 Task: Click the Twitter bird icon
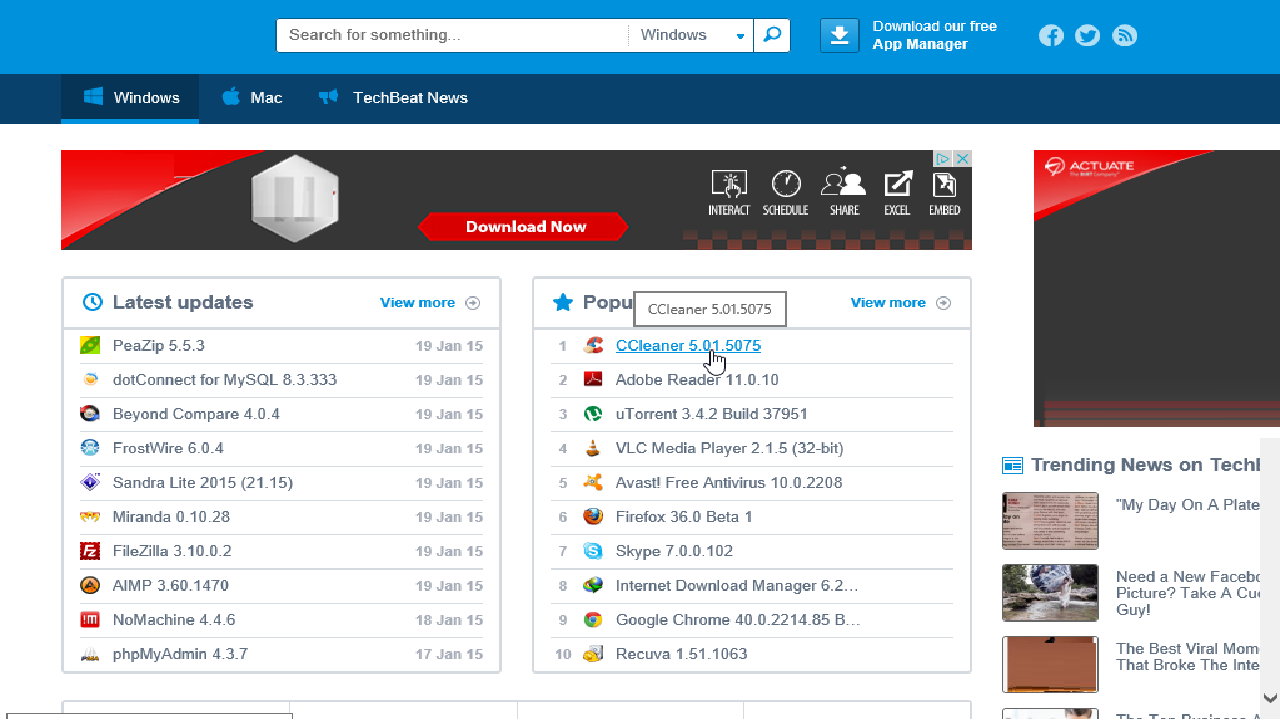tap(1087, 35)
